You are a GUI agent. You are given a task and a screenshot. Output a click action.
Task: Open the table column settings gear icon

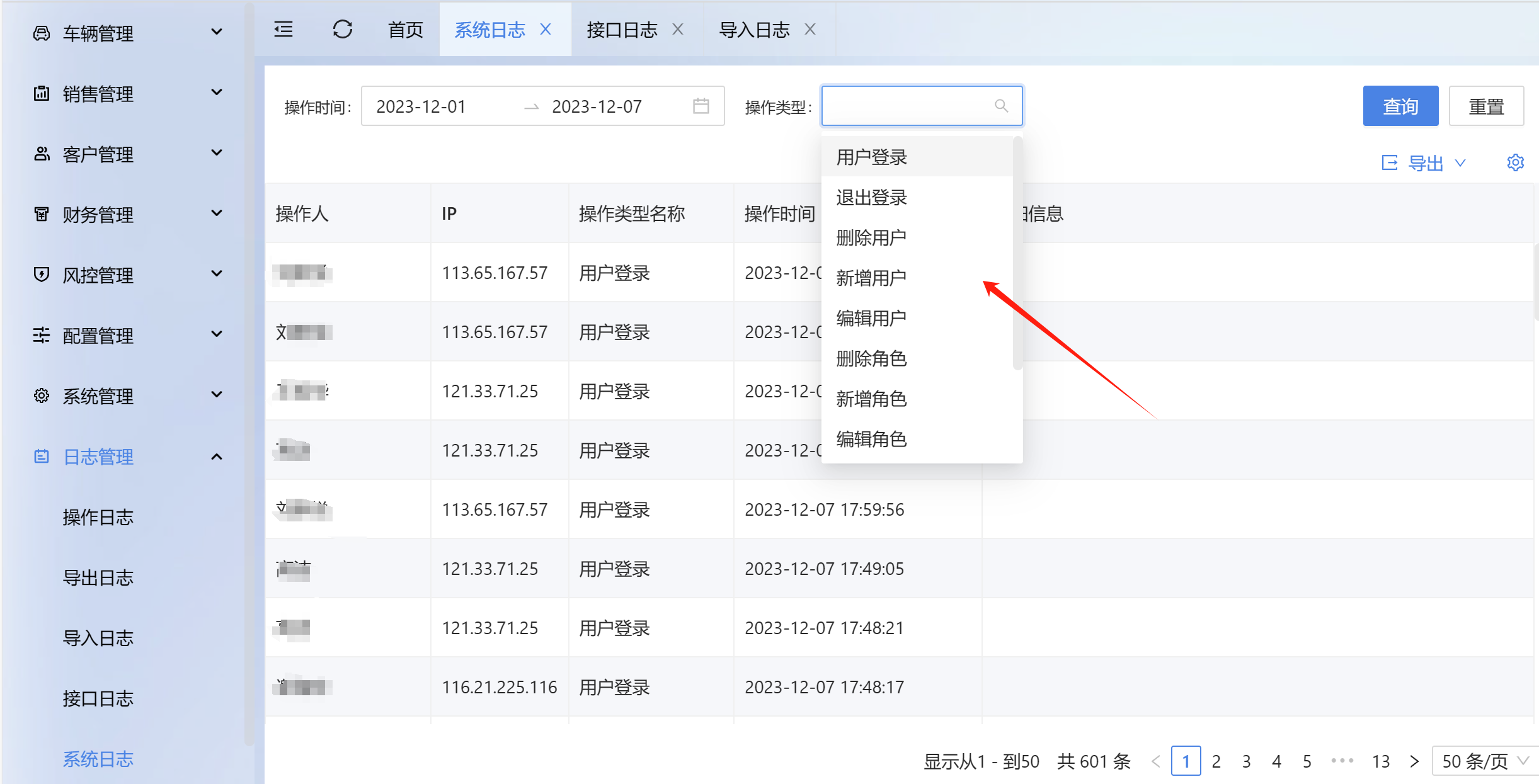[x=1515, y=162]
